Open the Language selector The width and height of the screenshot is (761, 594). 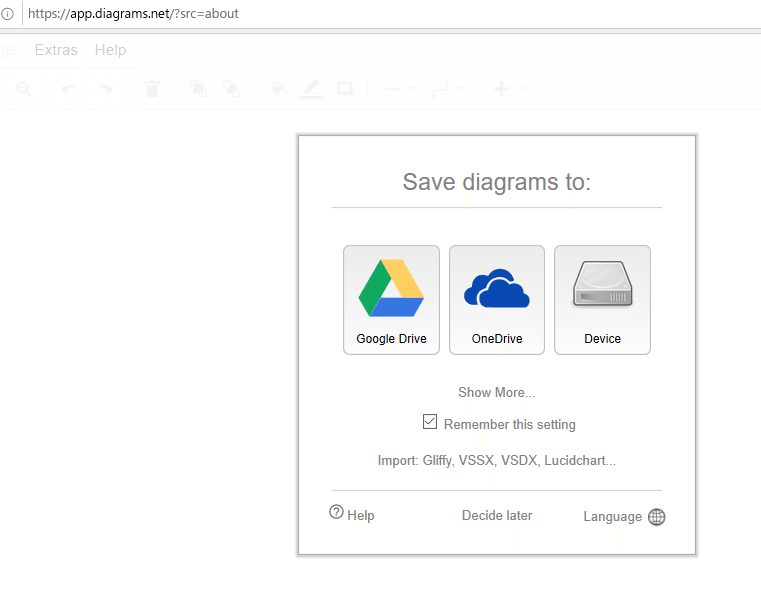(612, 516)
